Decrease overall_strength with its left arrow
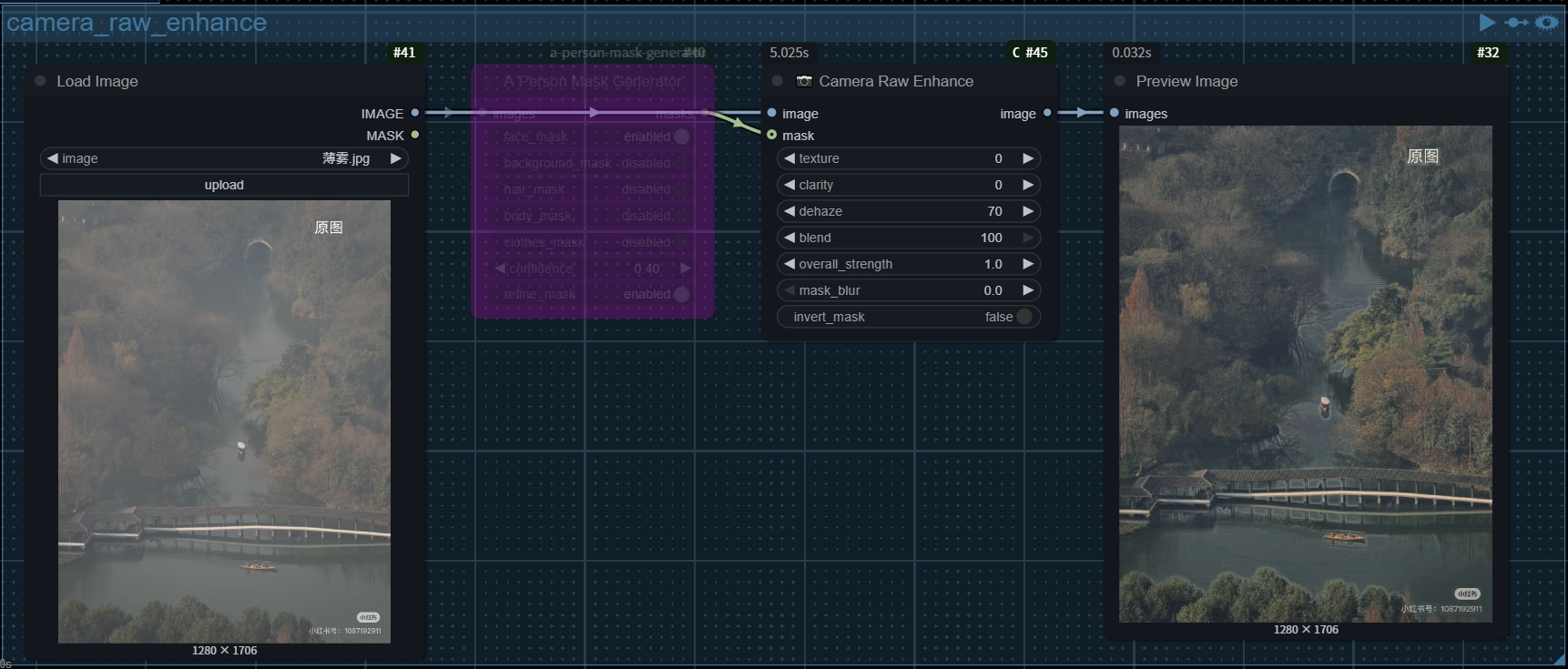 (x=789, y=264)
